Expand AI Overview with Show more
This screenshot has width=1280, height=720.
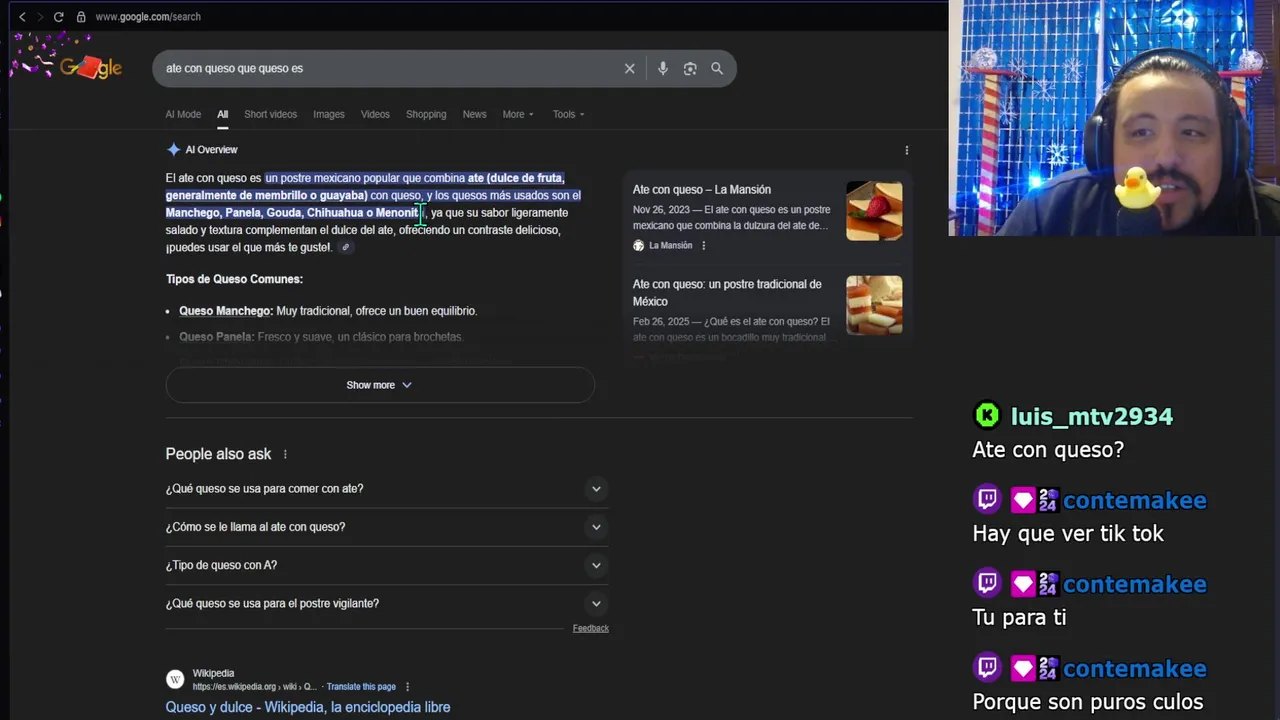pyautogui.click(x=380, y=385)
